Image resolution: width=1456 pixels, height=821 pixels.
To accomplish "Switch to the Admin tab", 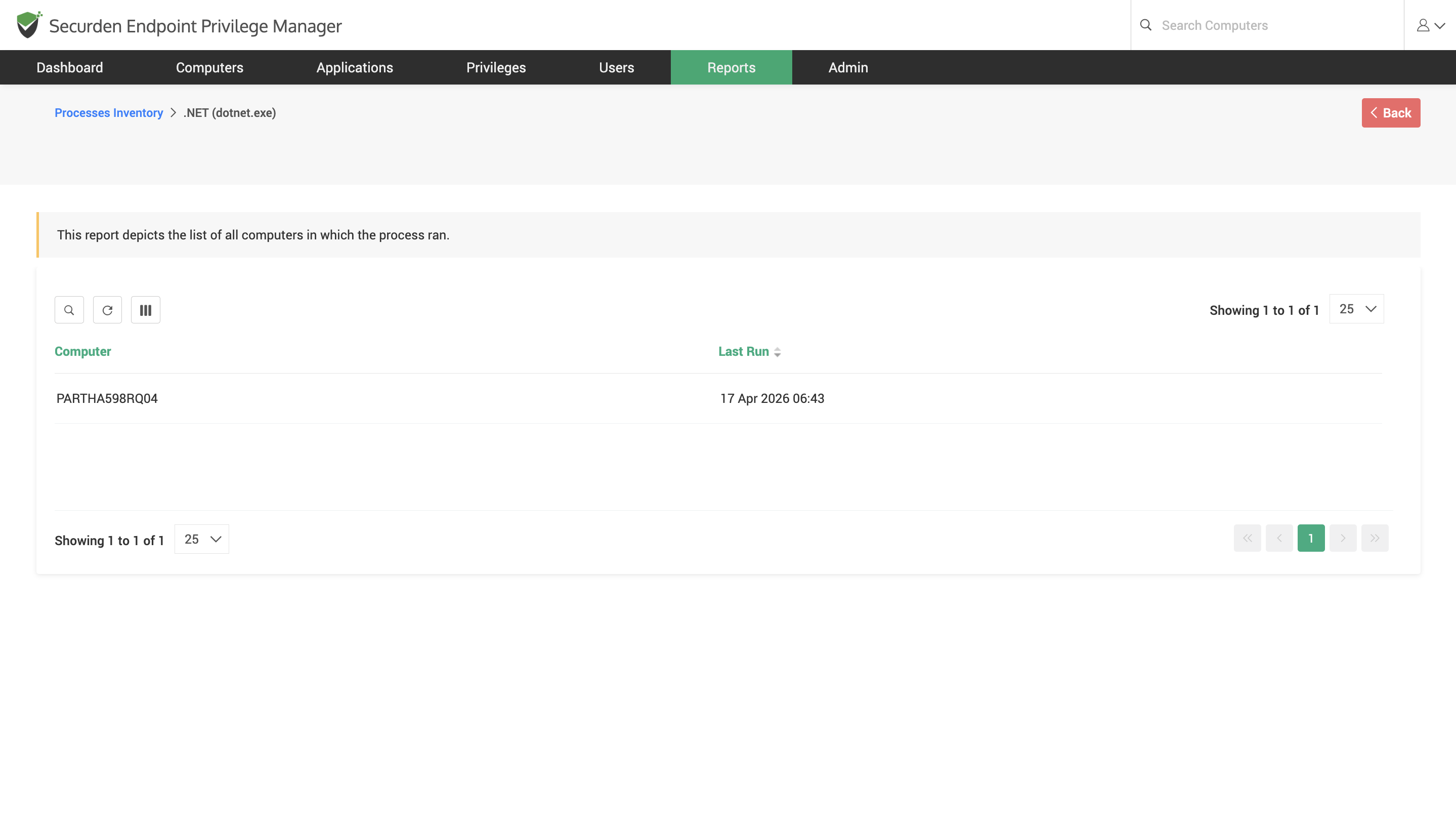I will pos(848,67).
